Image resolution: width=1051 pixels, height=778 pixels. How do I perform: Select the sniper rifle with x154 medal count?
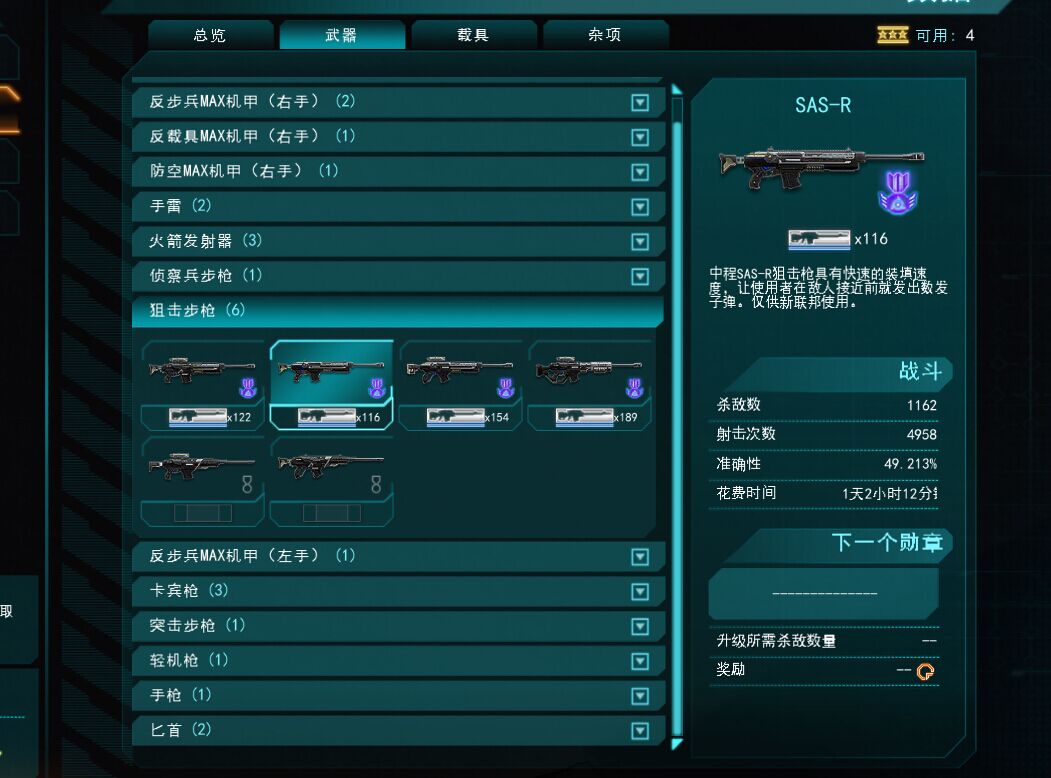(x=460, y=385)
